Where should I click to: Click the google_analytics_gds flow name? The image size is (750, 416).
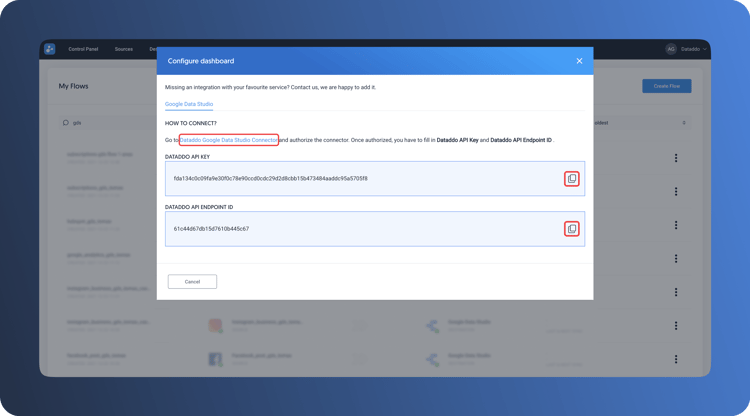(x=99, y=255)
